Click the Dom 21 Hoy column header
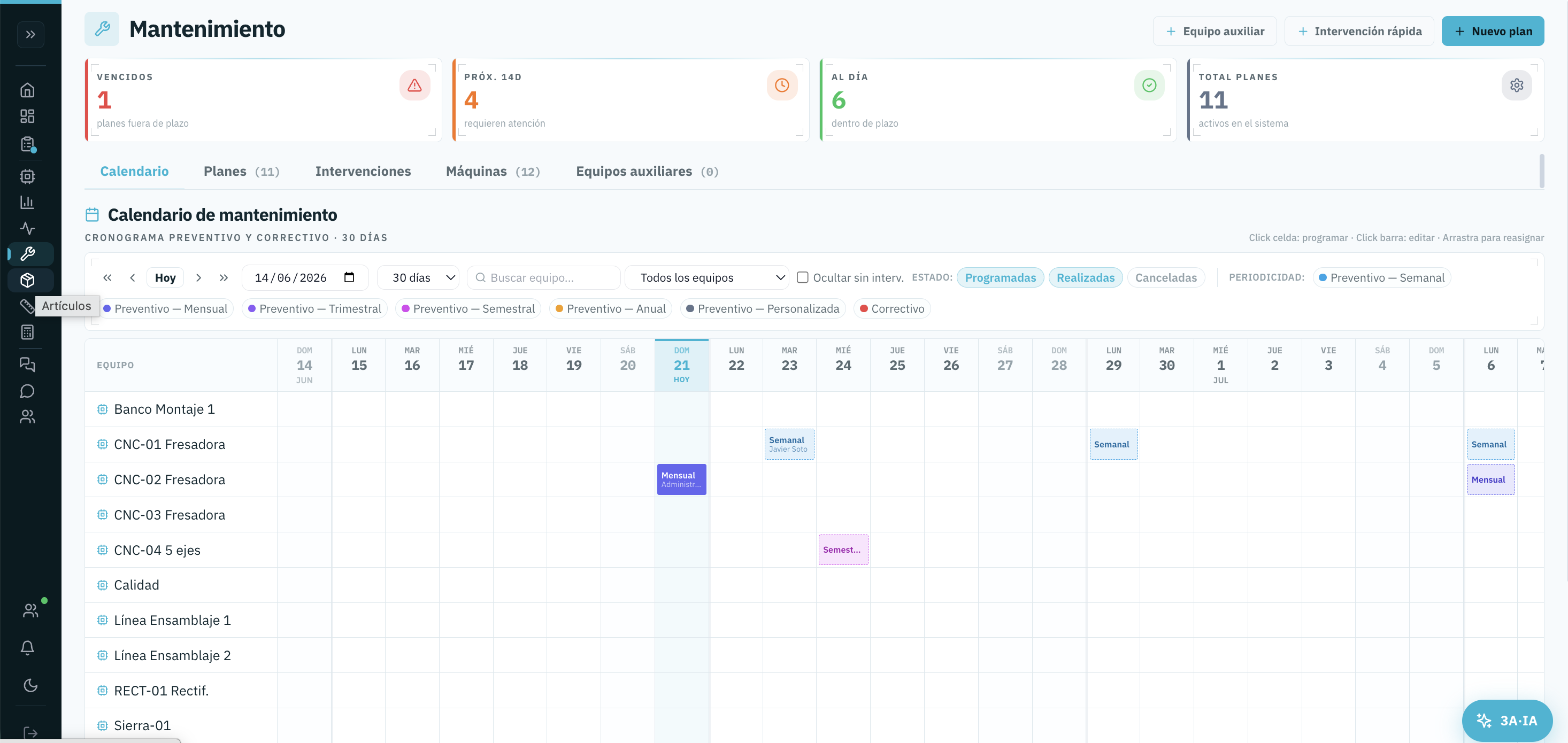The width and height of the screenshot is (1568, 743). point(682,365)
